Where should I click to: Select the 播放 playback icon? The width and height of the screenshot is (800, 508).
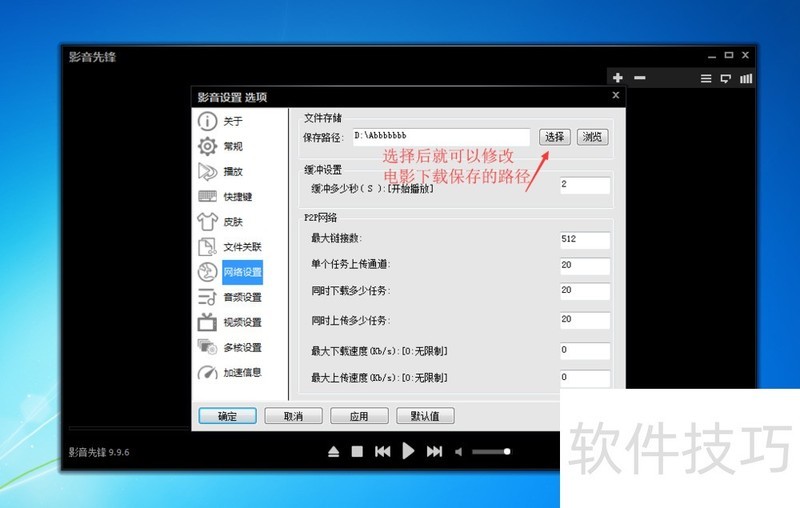[207, 171]
